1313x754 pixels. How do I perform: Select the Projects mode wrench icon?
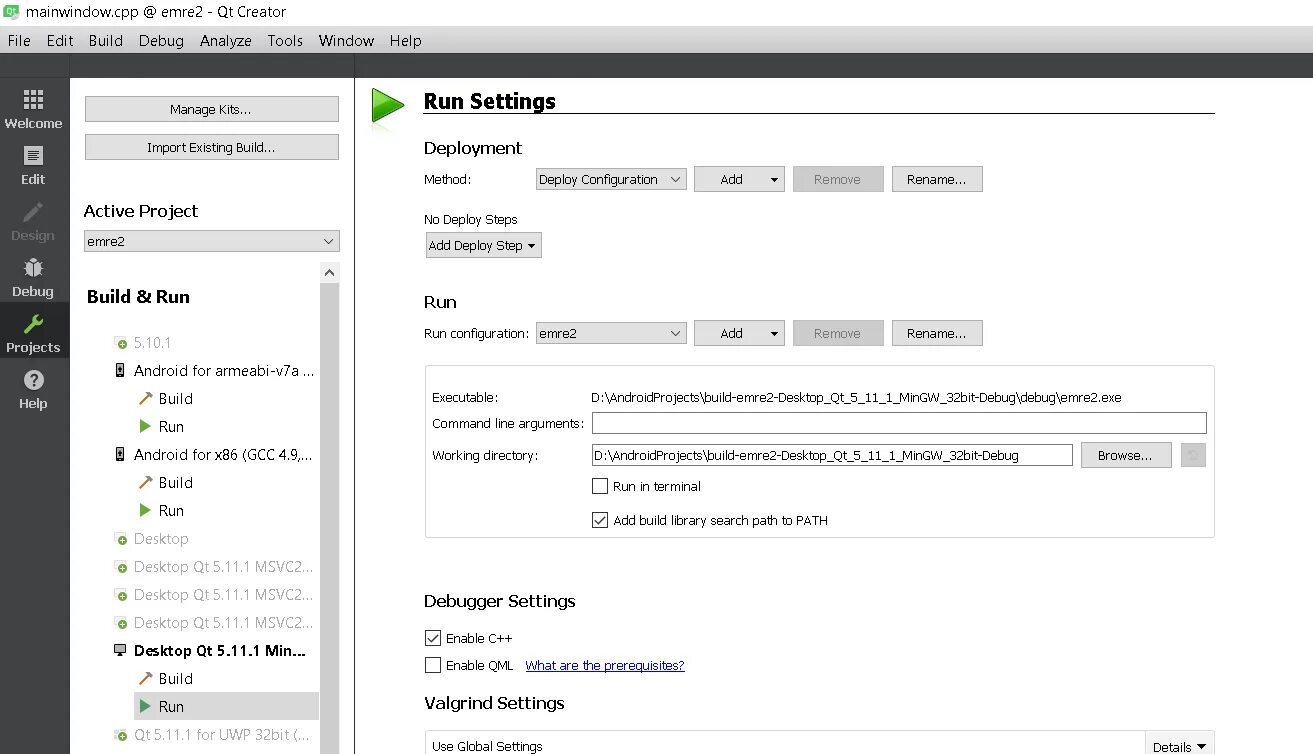(33, 324)
